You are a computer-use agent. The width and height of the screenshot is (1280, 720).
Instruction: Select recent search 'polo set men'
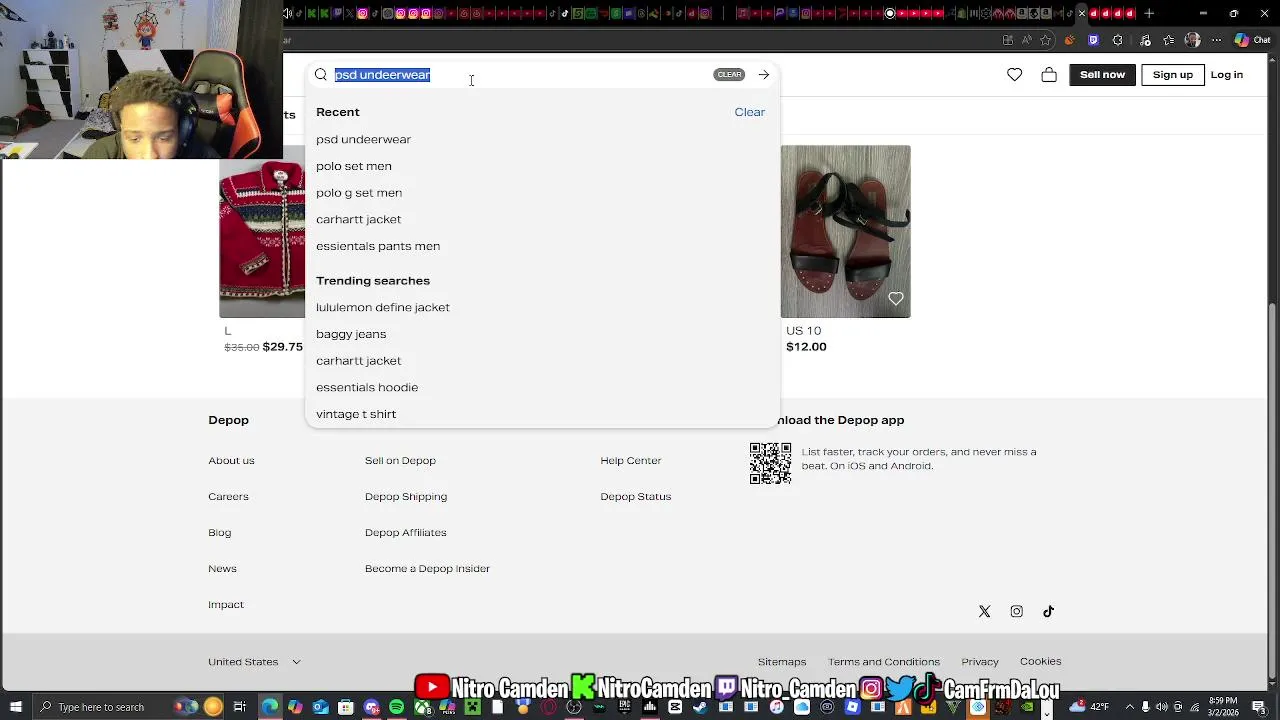coord(354,166)
